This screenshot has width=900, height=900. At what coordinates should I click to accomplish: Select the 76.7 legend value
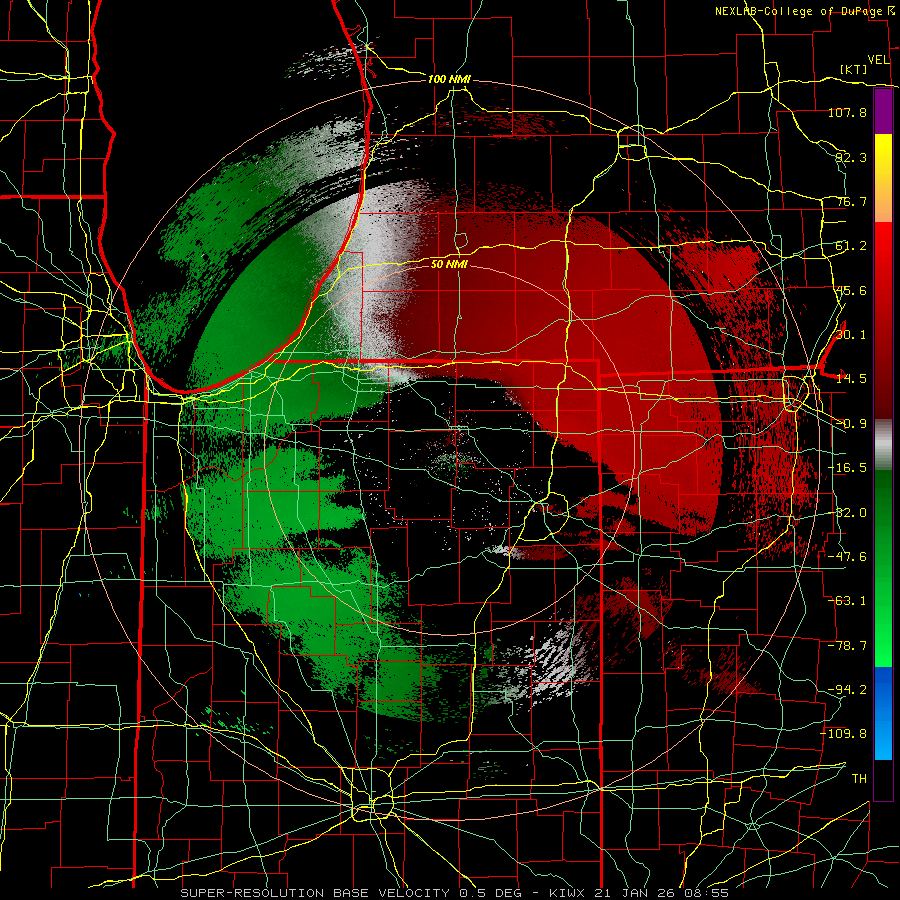pos(851,201)
